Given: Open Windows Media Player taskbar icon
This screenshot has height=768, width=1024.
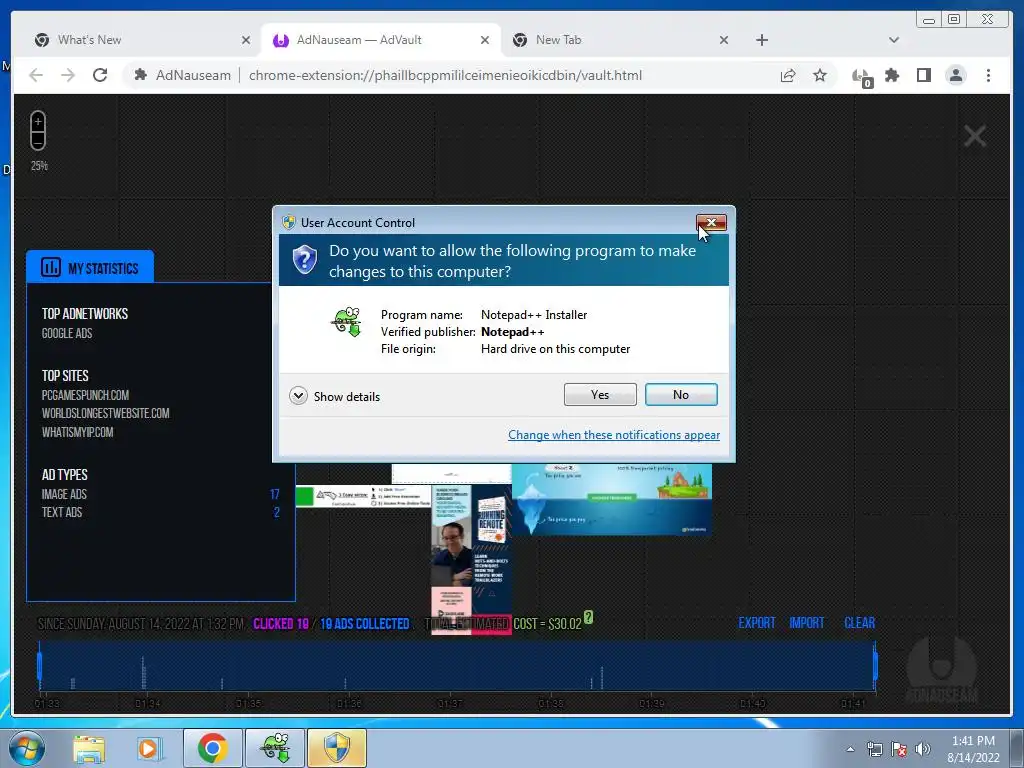Looking at the screenshot, I should [148, 748].
